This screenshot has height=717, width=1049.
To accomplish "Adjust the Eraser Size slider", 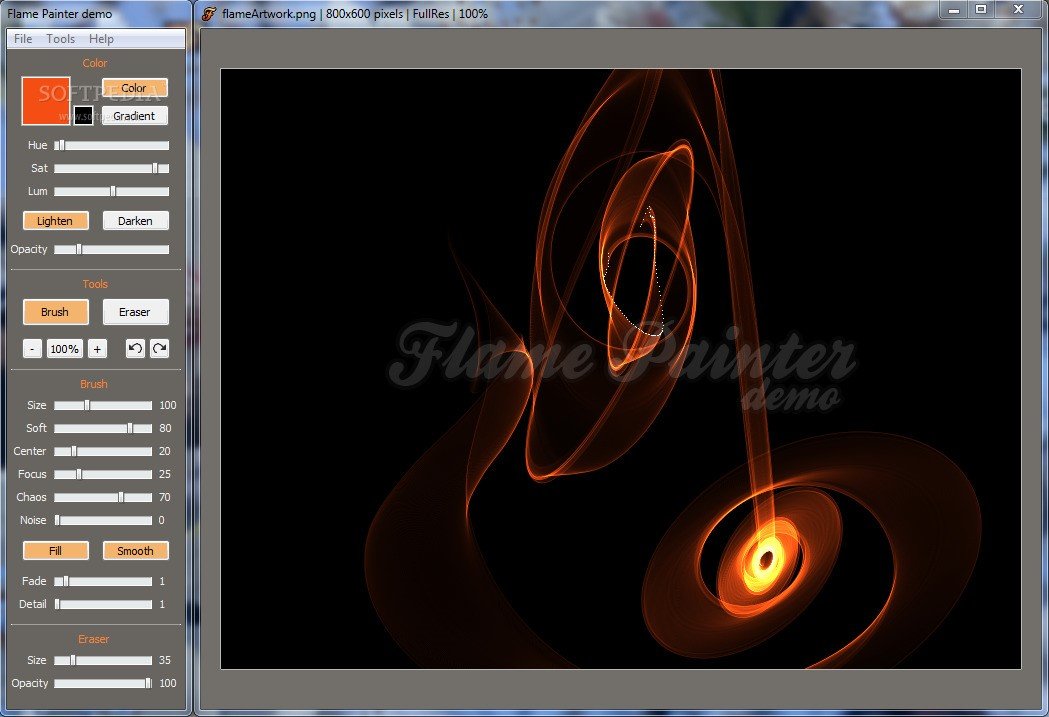I will pyautogui.click(x=103, y=660).
